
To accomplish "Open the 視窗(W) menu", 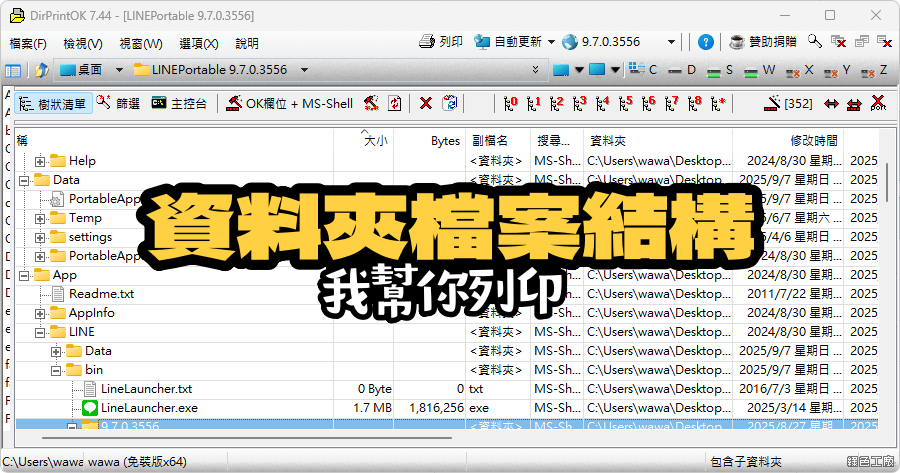I will click(x=141, y=44).
